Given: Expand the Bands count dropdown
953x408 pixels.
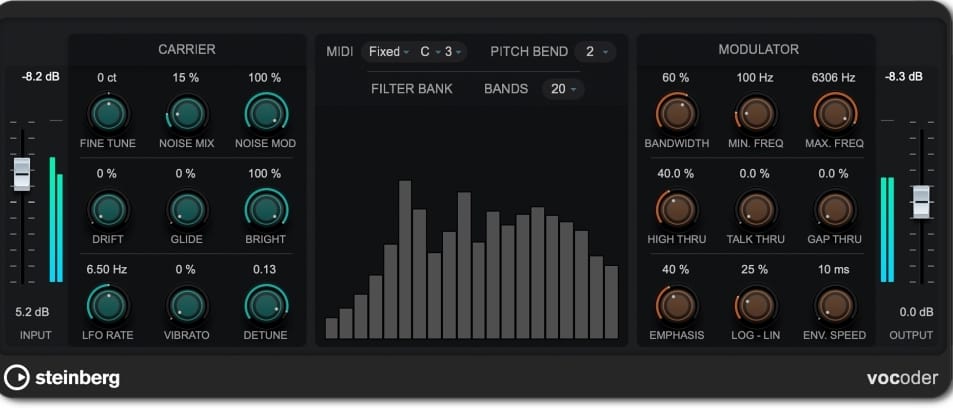Looking at the screenshot, I should click(564, 89).
